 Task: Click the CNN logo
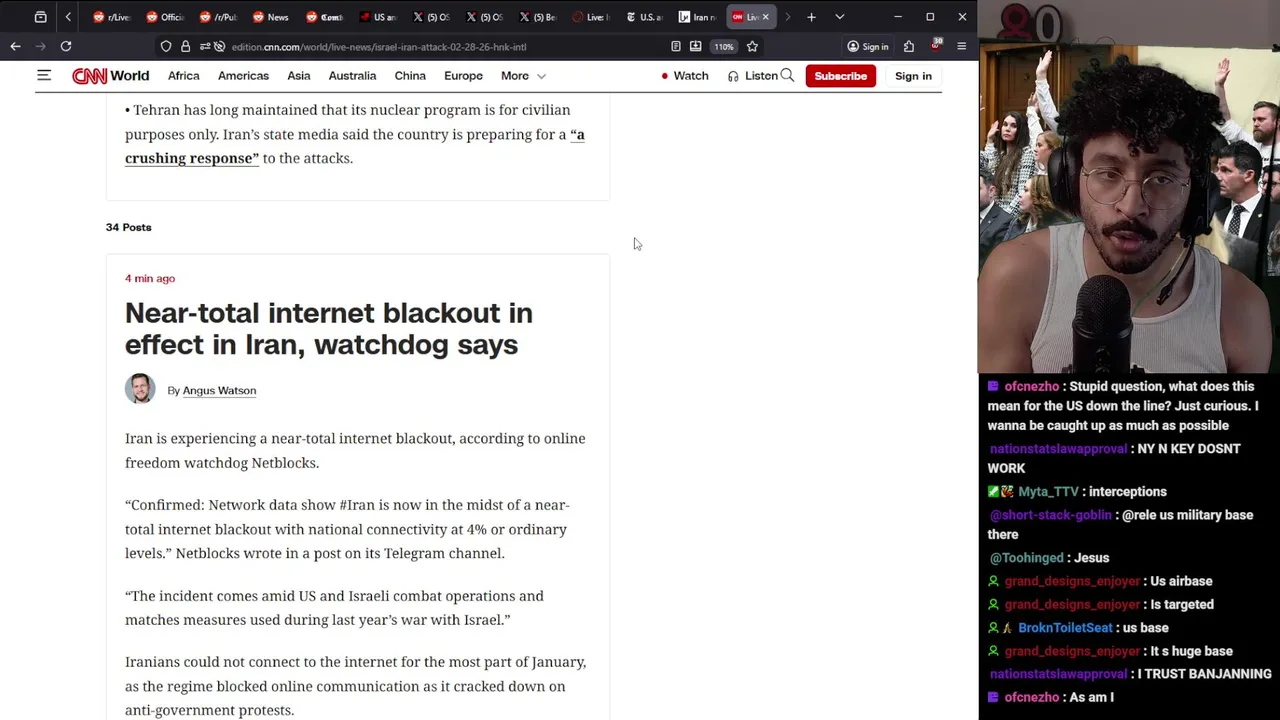[x=89, y=76]
